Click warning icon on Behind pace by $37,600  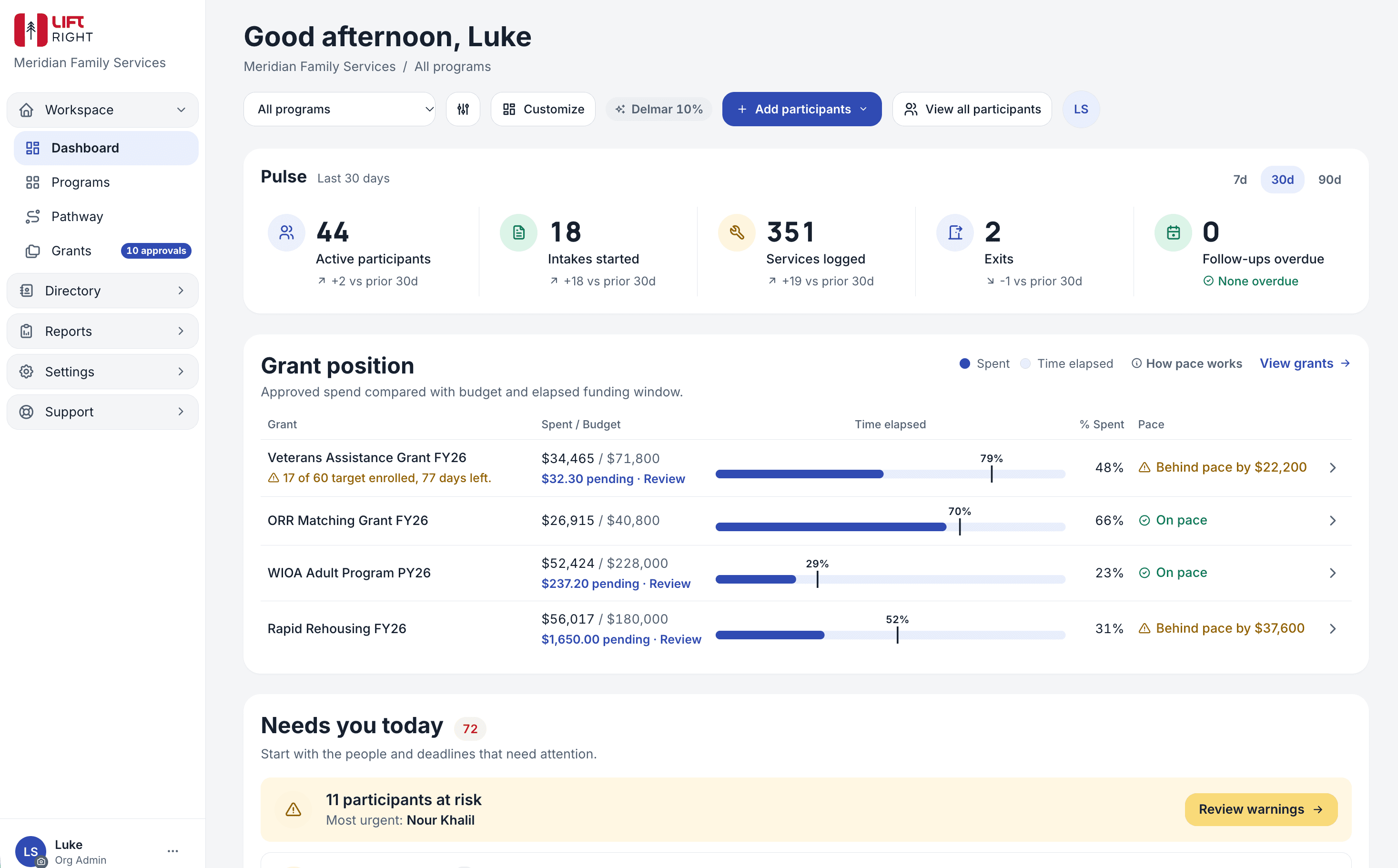point(1144,629)
